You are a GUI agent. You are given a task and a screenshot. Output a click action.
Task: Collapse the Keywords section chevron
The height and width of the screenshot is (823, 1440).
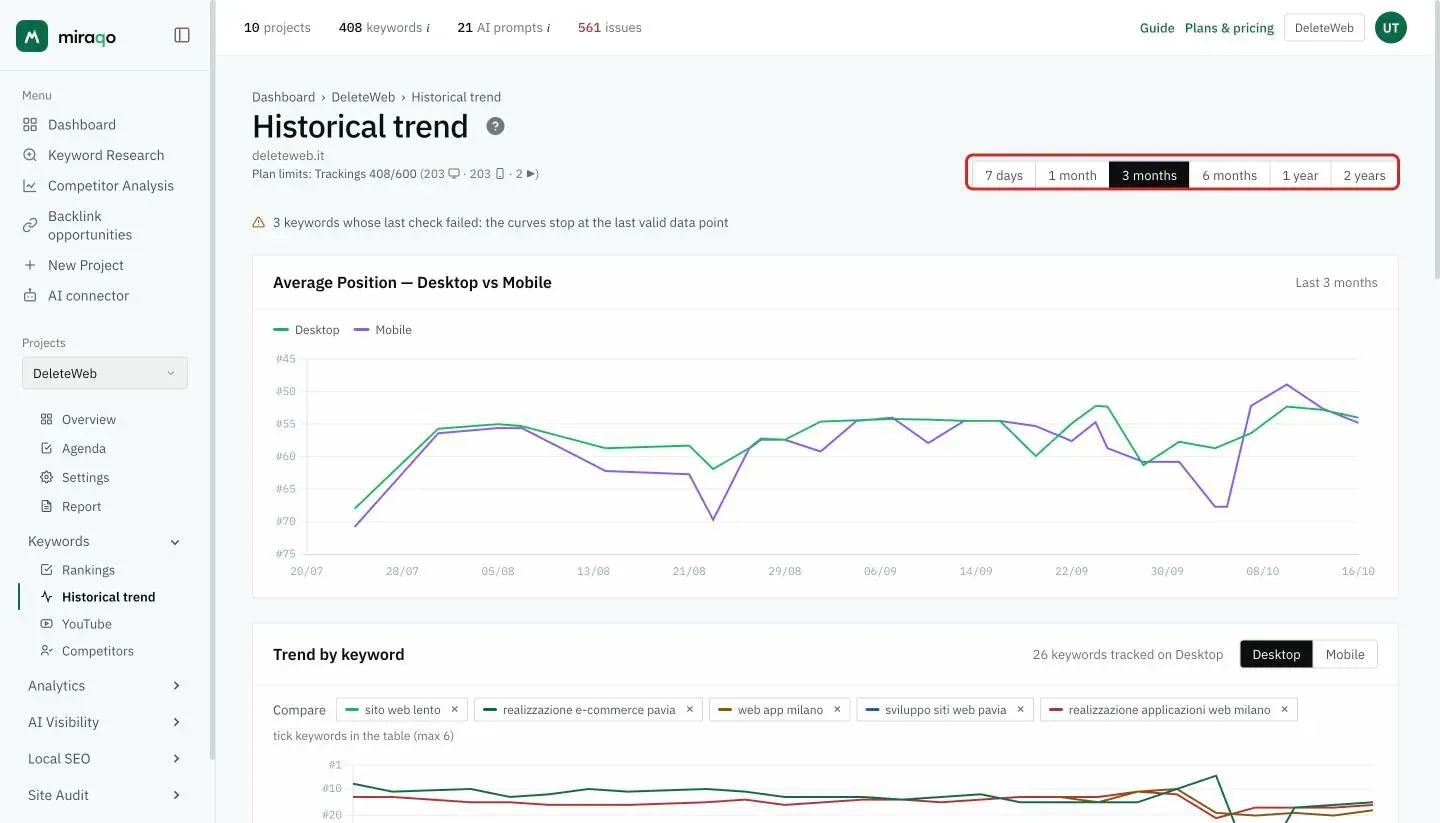click(x=175, y=542)
